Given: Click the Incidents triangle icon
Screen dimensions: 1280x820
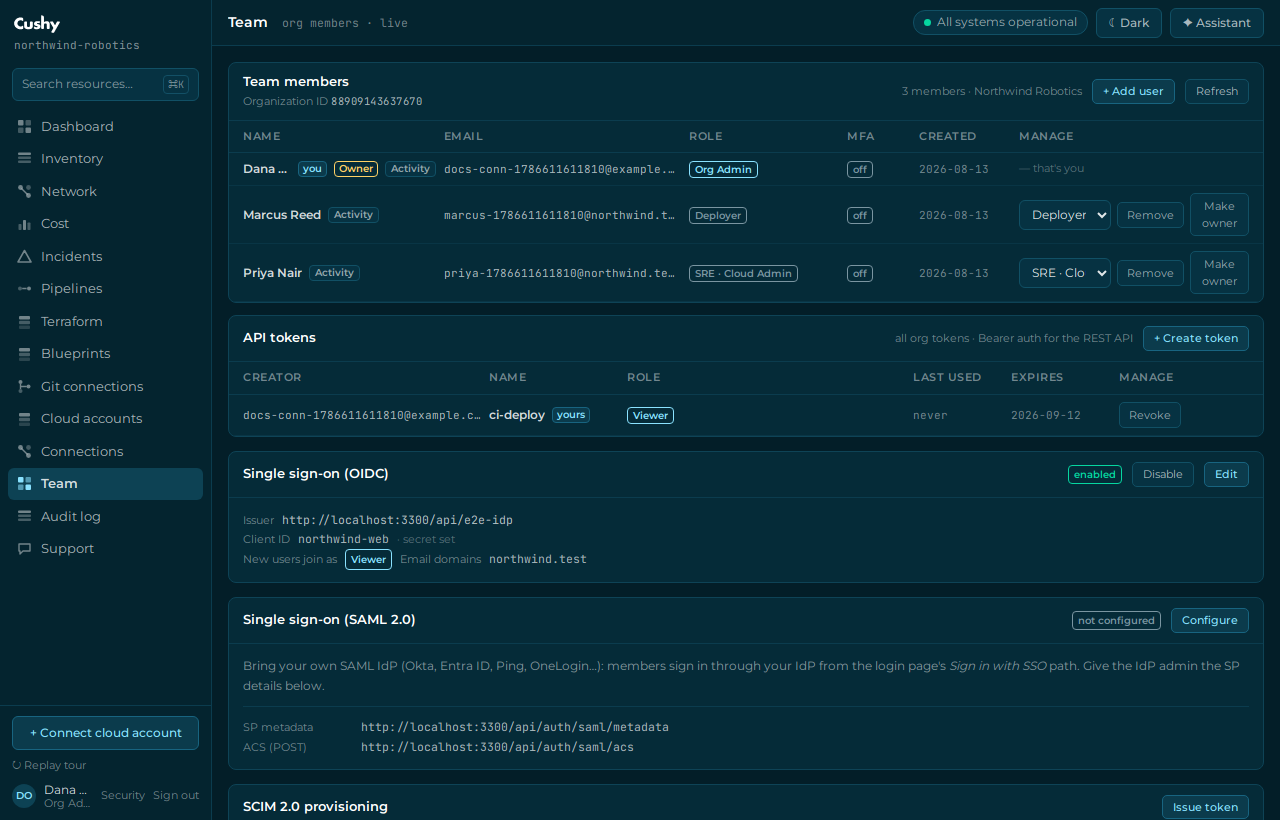Looking at the screenshot, I should pos(25,256).
